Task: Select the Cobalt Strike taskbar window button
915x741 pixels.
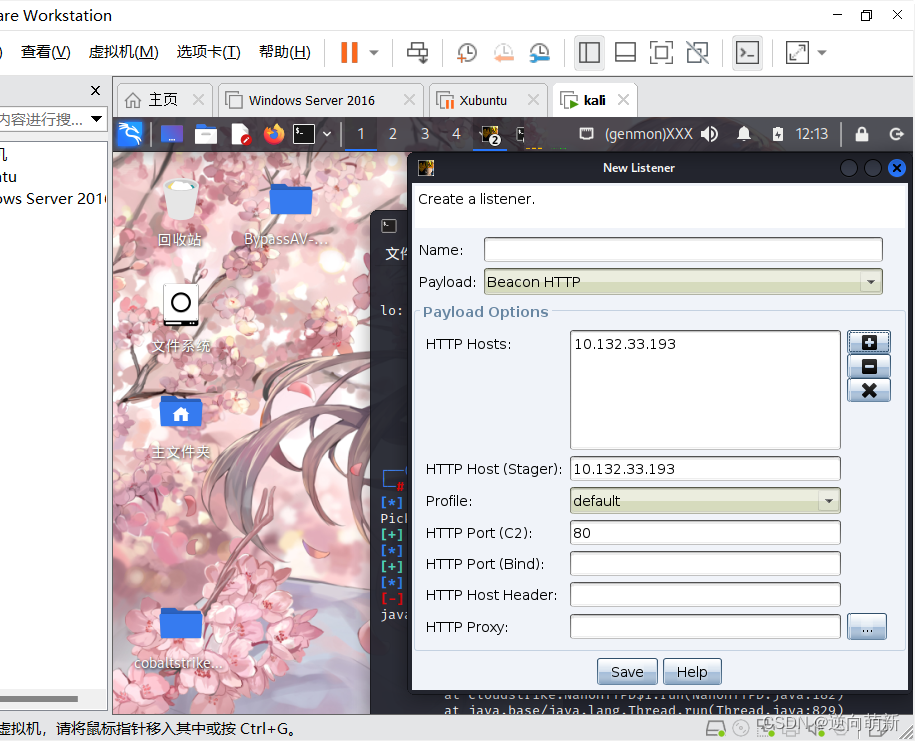Action: 490,135
